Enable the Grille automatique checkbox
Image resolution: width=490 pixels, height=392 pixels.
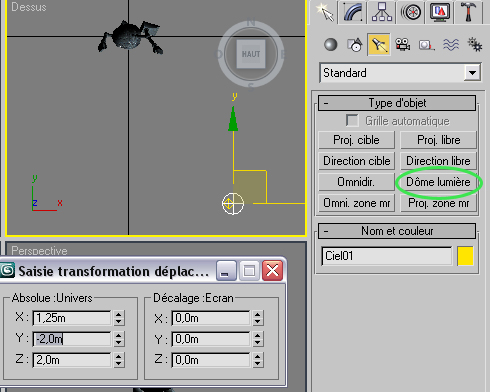pos(352,121)
